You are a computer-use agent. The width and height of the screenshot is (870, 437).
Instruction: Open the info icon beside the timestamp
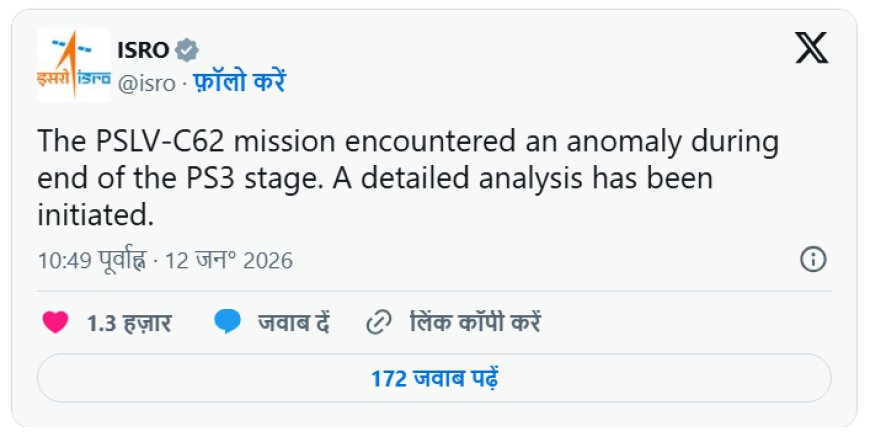(812, 260)
